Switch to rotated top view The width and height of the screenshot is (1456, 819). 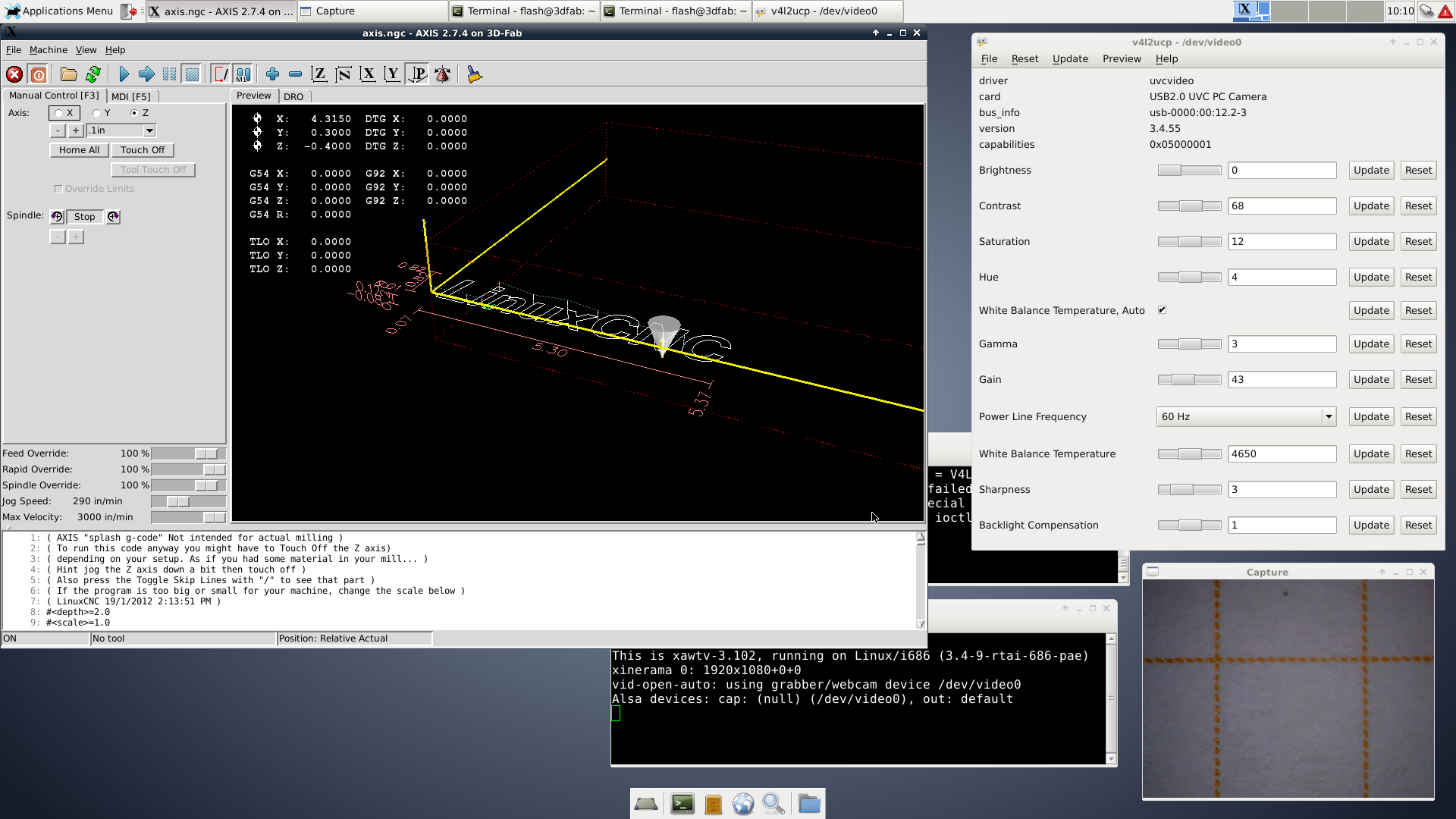pos(344,74)
